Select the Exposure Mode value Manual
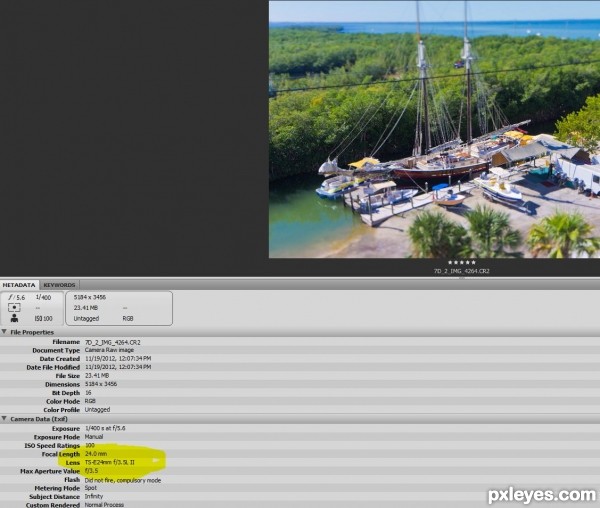Image resolution: width=600 pixels, height=508 pixels. click(94, 436)
